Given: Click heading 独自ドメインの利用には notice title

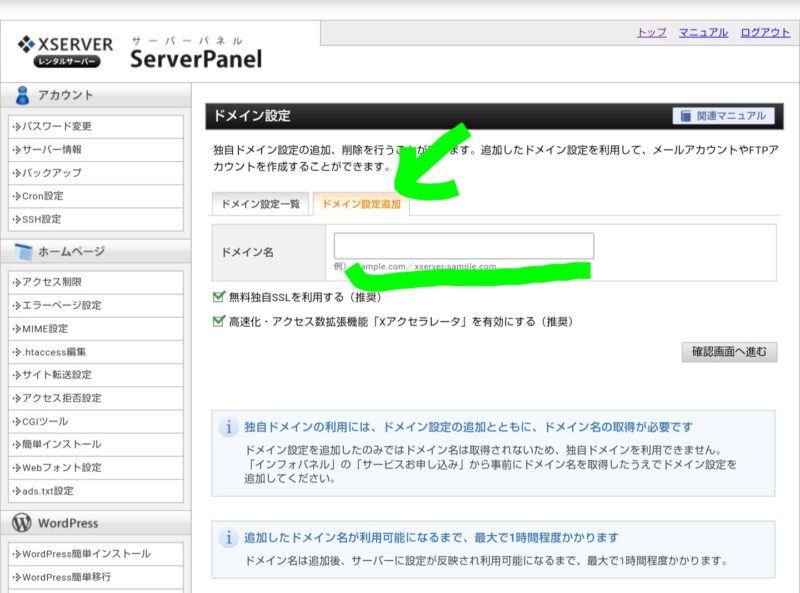Looking at the screenshot, I should (468, 427).
